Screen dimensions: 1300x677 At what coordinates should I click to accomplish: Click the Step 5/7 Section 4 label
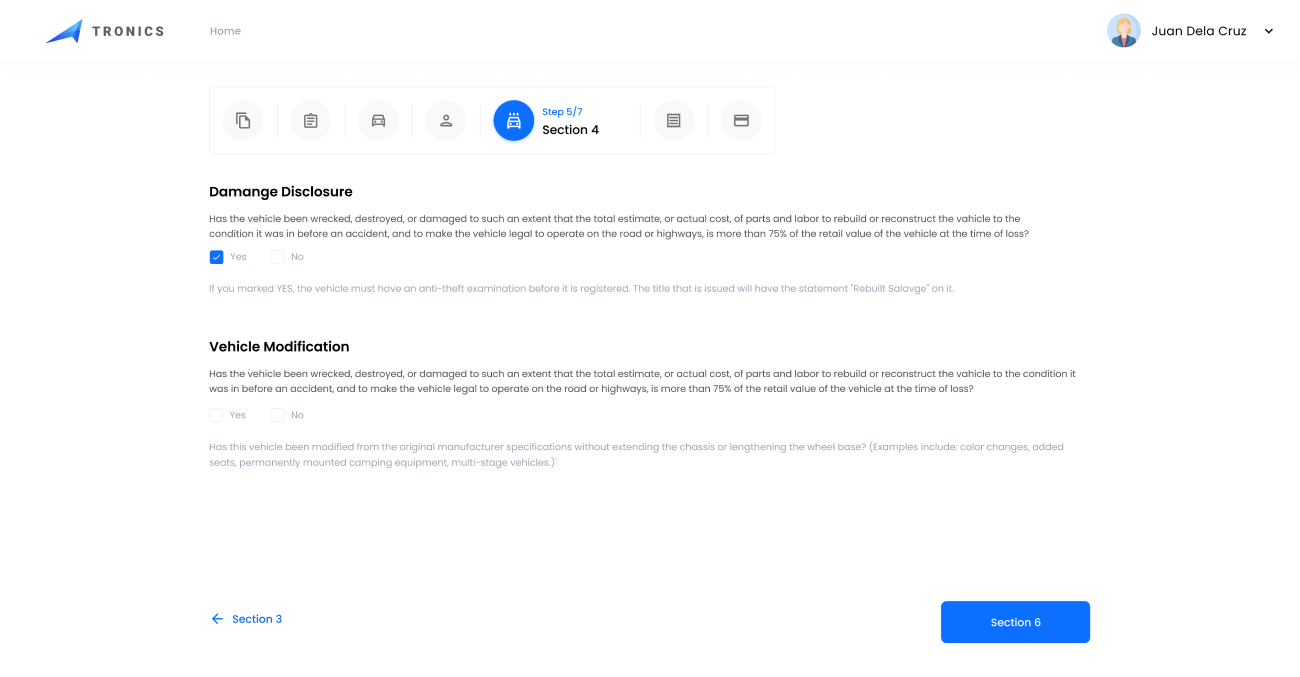(x=570, y=122)
